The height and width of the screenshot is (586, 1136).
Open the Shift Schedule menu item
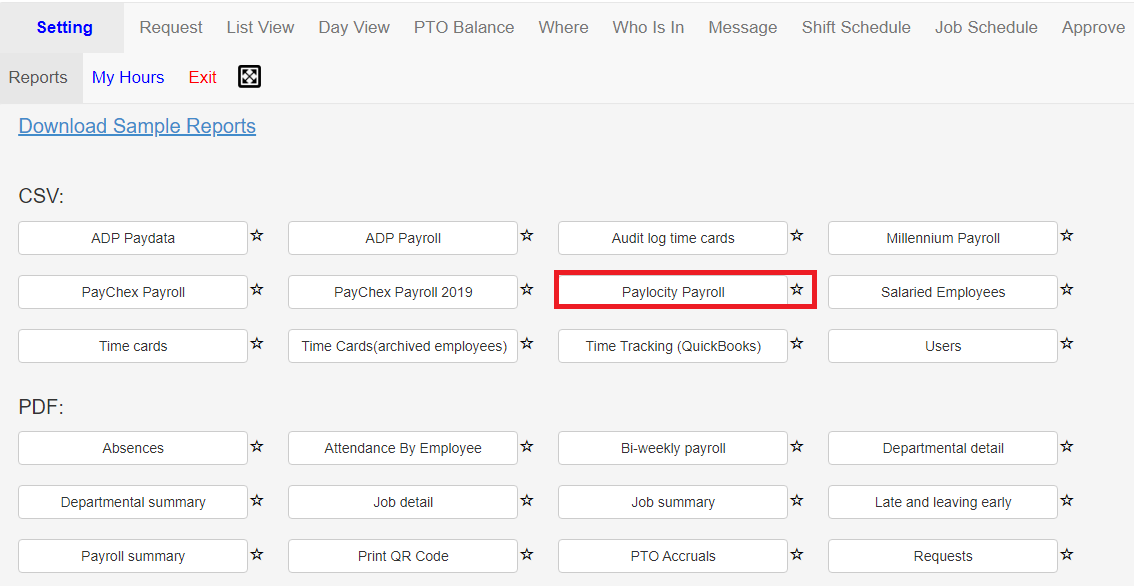click(x=856, y=28)
